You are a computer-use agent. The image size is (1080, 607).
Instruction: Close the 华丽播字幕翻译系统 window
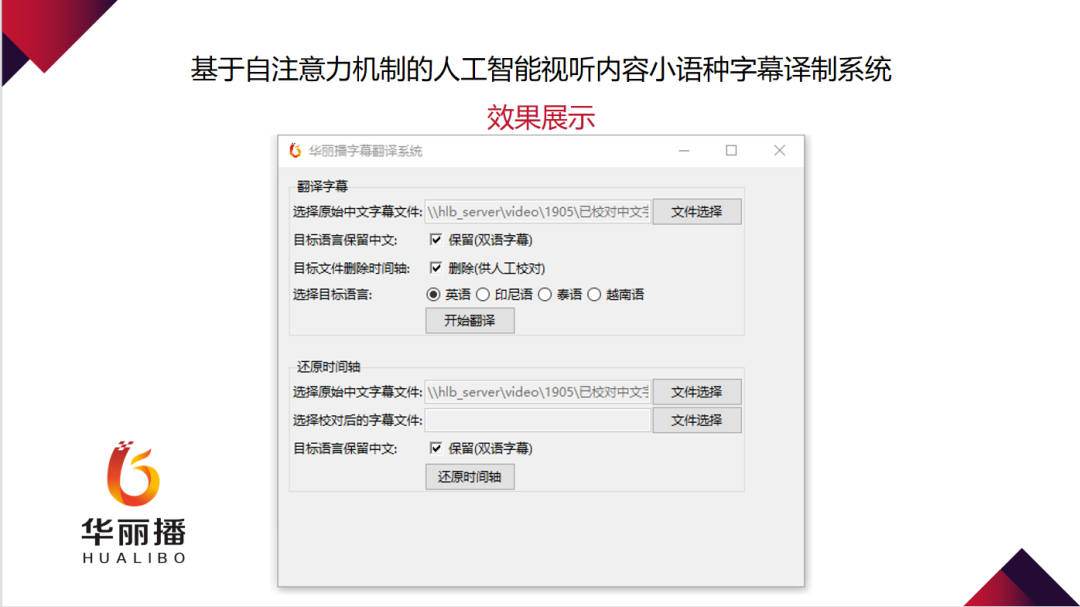pos(780,151)
